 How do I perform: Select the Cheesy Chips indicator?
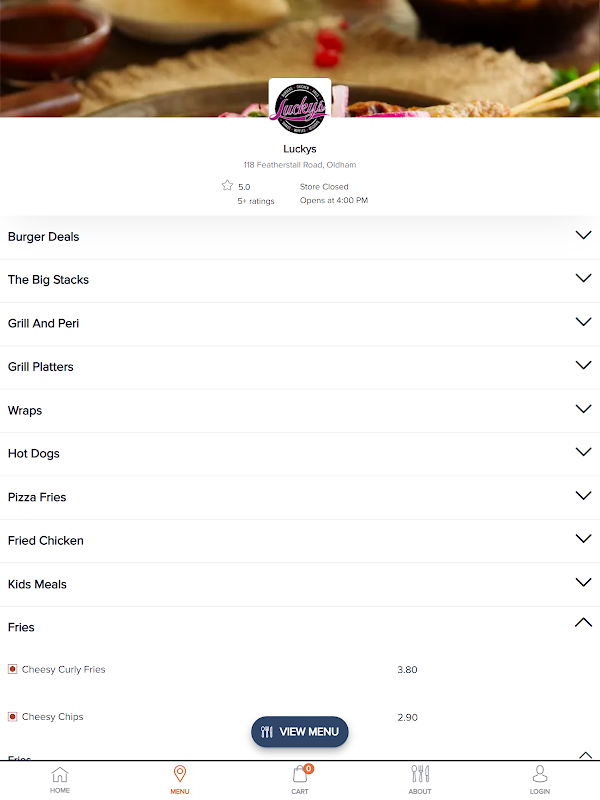pyautogui.click(x=13, y=717)
